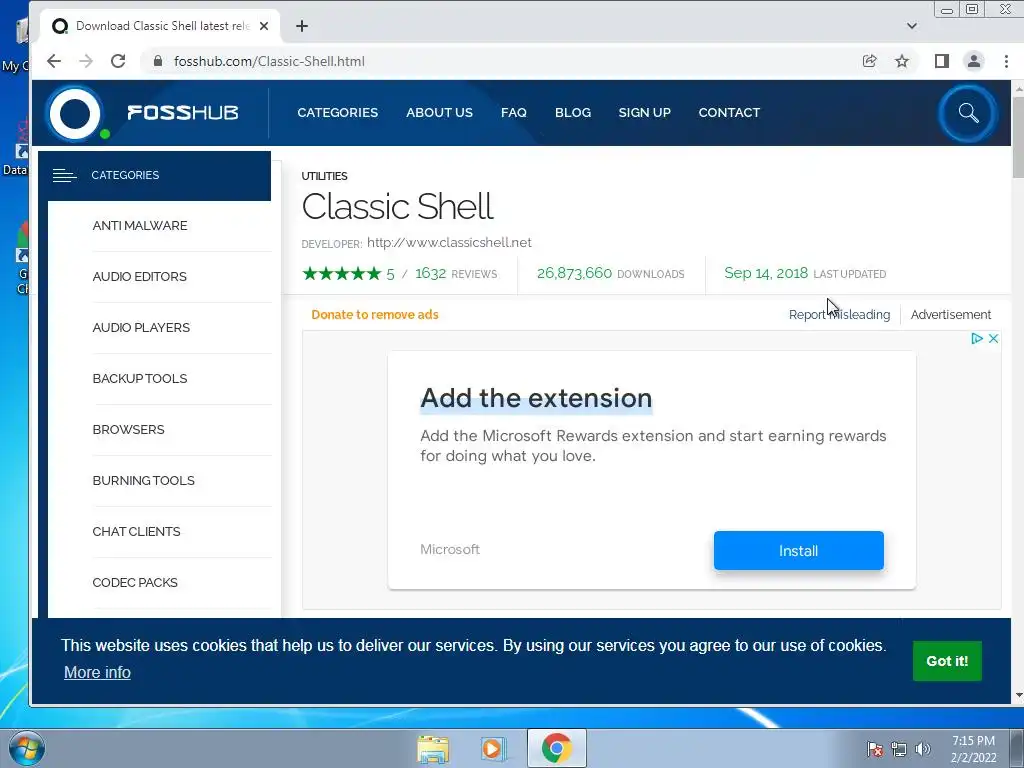Reload the page with the refresh icon
This screenshot has height=768, width=1024.
(118, 61)
